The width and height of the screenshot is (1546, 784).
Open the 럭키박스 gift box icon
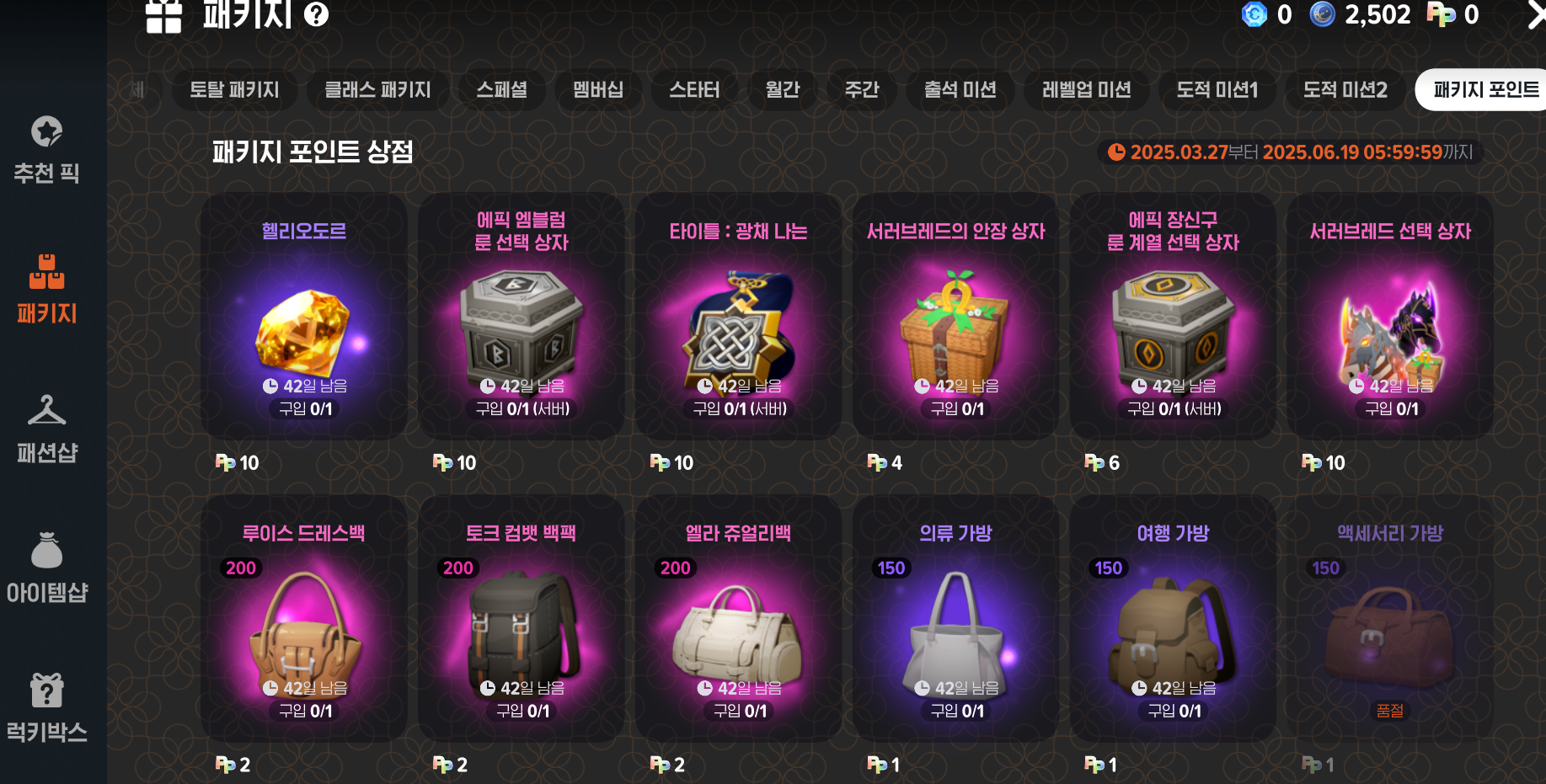click(x=47, y=690)
